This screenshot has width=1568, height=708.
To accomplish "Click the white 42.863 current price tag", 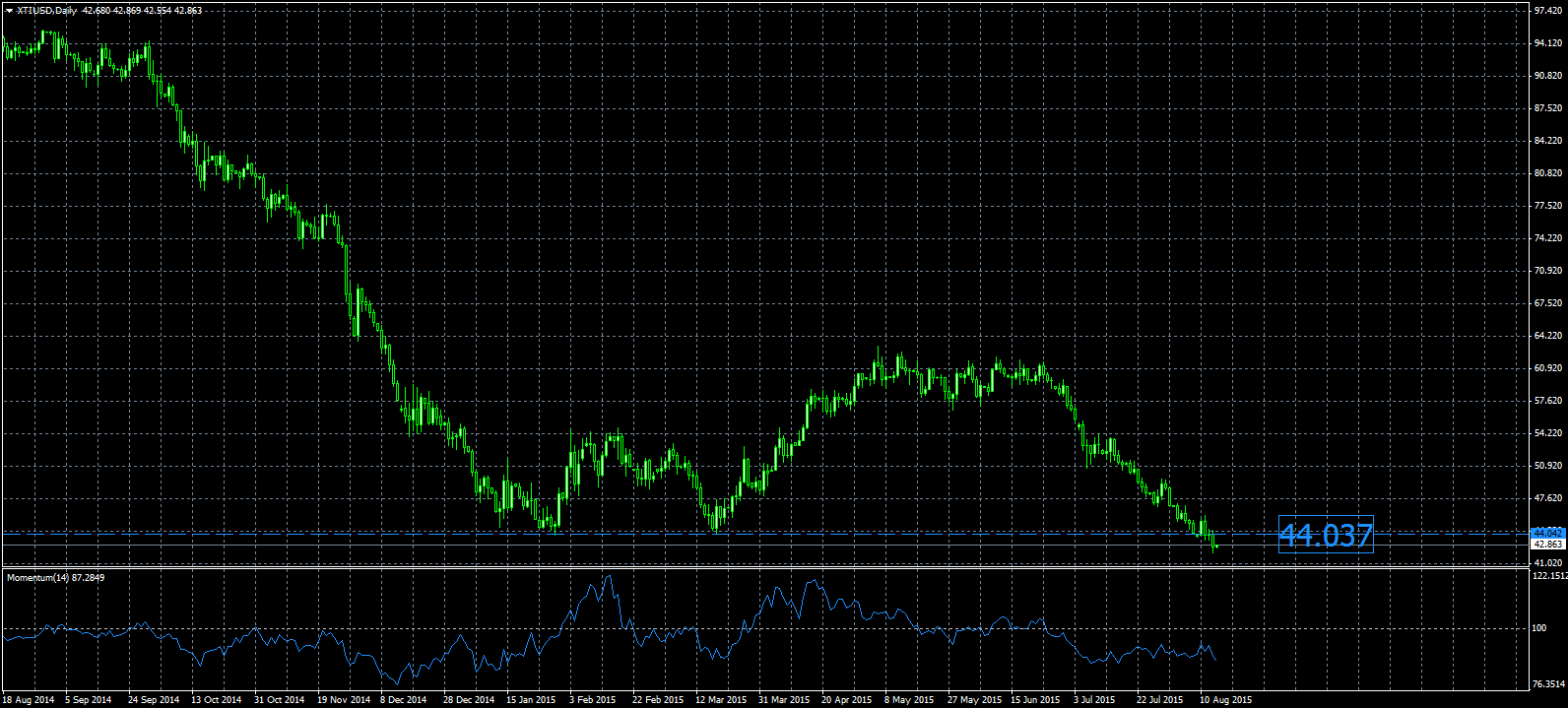I will pos(1547,544).
